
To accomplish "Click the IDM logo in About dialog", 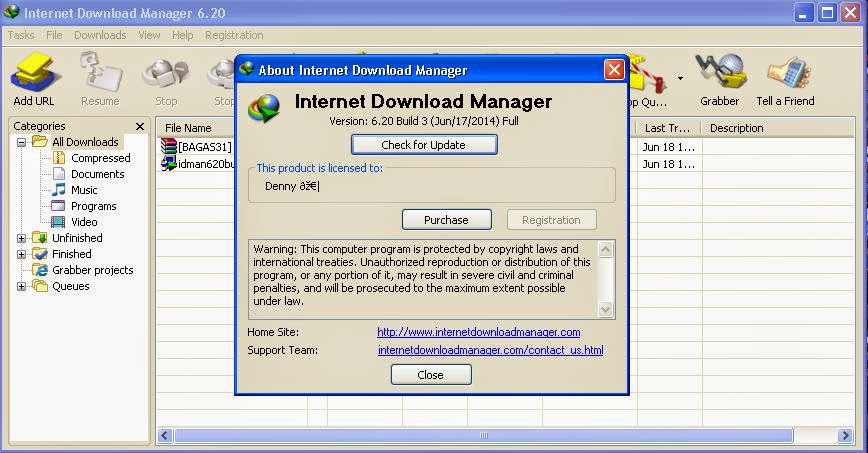I will tap(264, 107).
